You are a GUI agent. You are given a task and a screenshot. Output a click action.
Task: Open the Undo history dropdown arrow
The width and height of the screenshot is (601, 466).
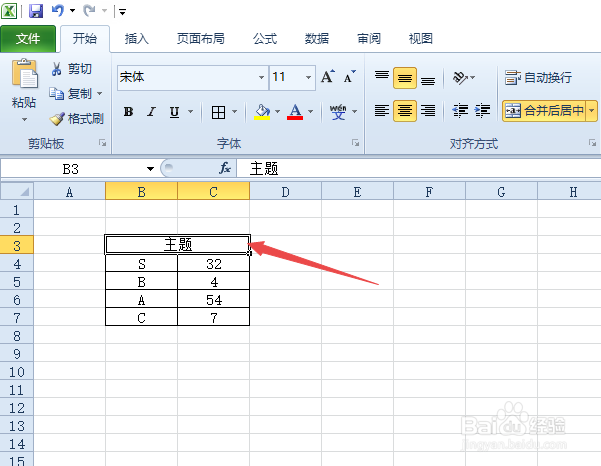pos(72,11)
